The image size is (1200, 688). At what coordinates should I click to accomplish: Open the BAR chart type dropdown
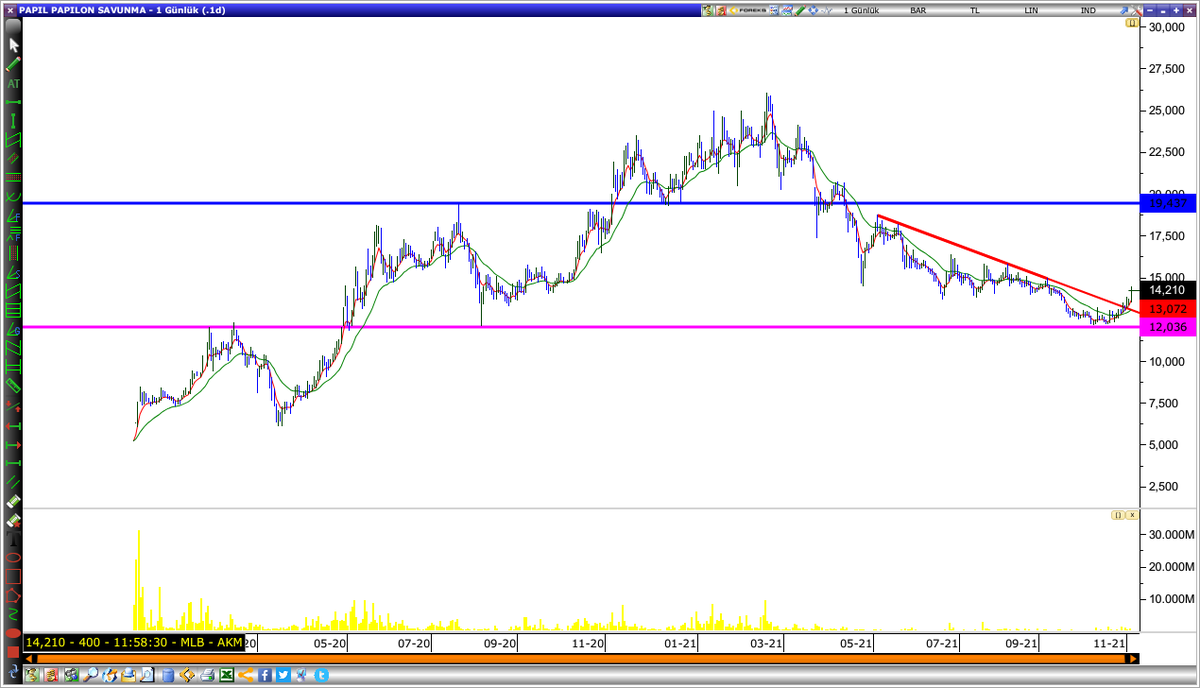point(917,10)
